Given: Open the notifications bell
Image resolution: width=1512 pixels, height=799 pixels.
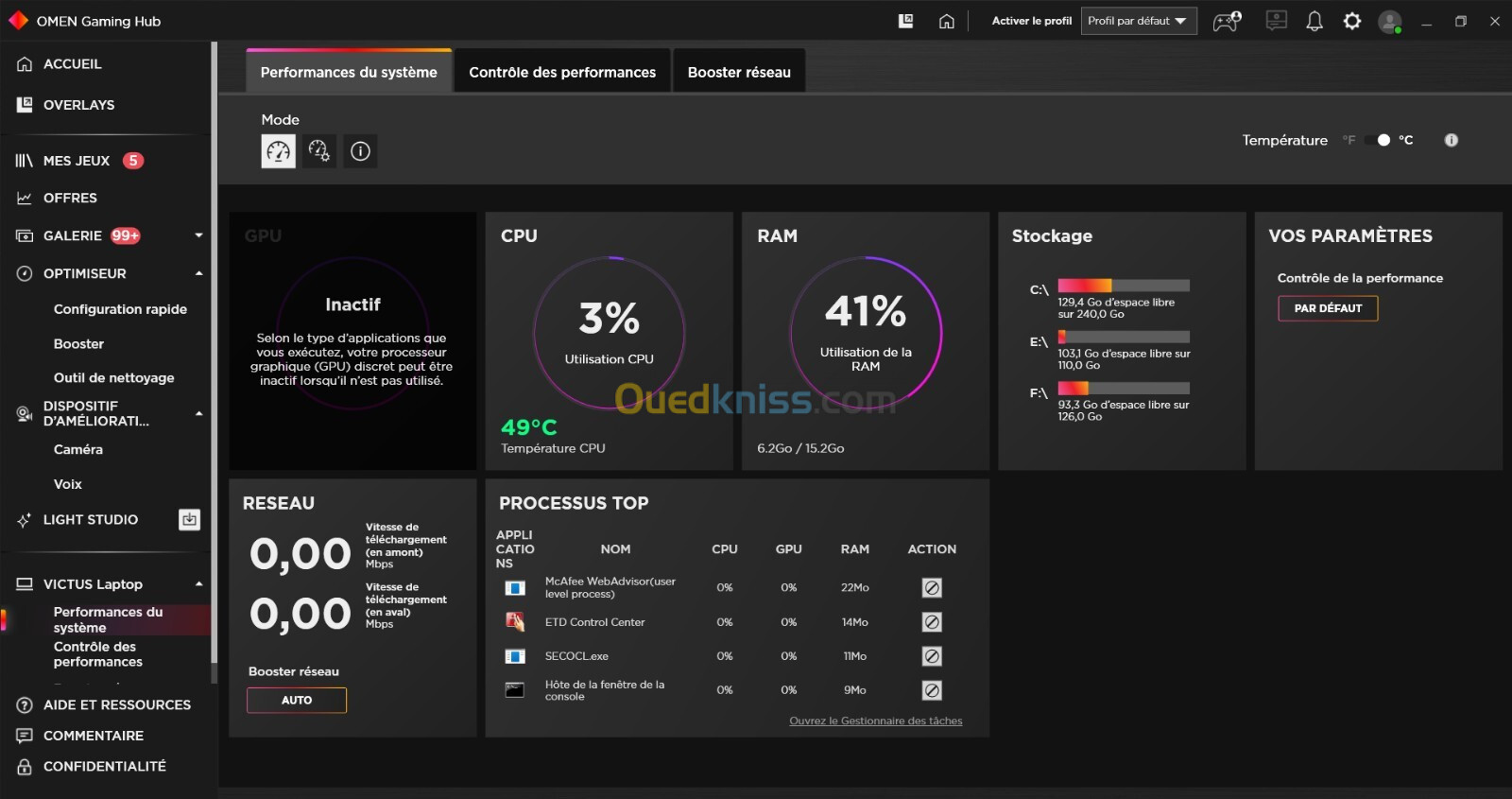Looking at the screenshot, I should tap(1314, 21).
